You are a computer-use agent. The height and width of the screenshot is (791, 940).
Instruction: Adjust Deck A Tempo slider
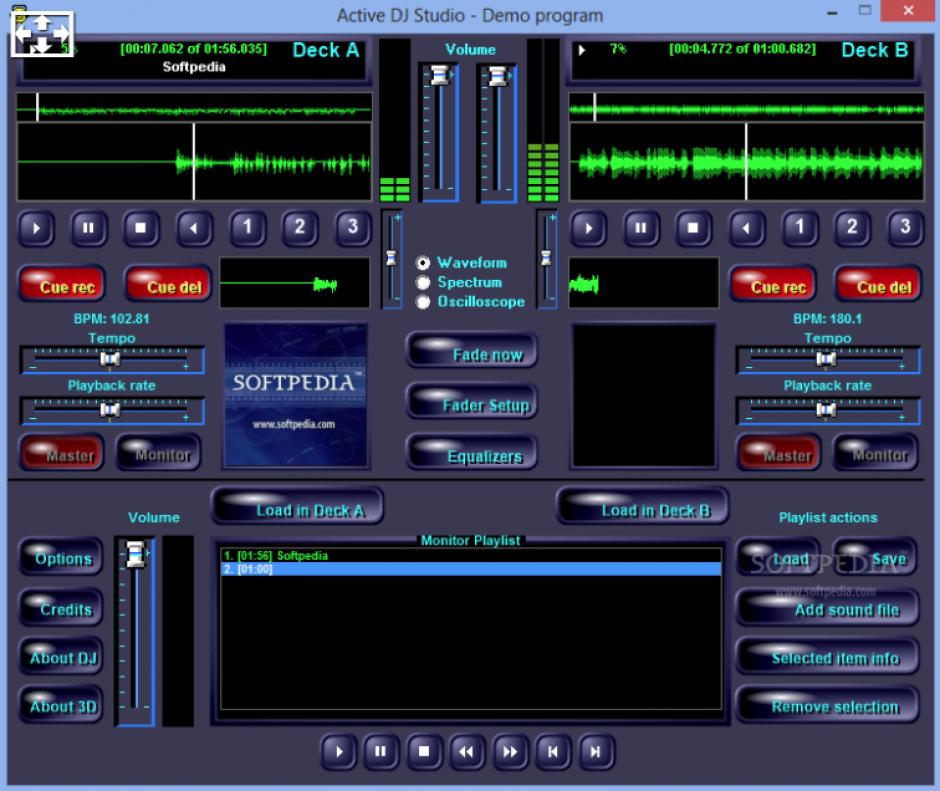point(110,359)
